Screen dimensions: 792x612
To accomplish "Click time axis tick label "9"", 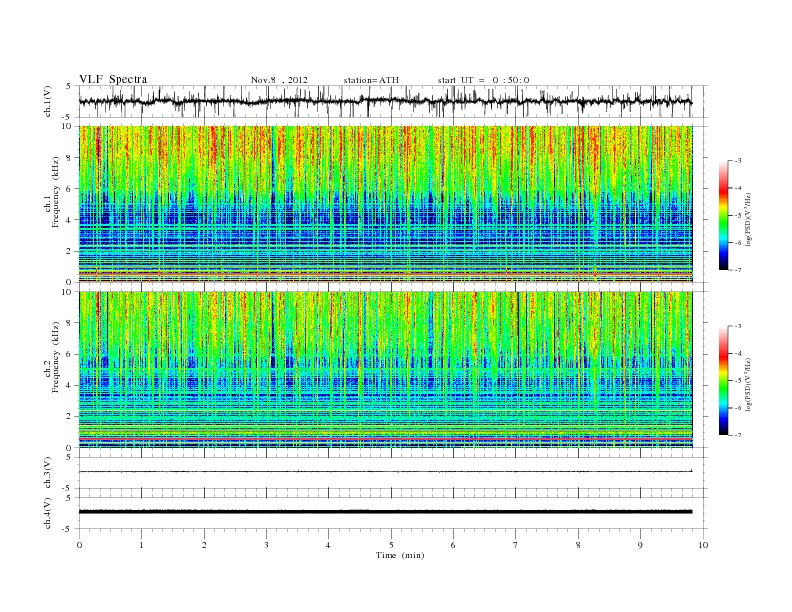I will 640,545.
